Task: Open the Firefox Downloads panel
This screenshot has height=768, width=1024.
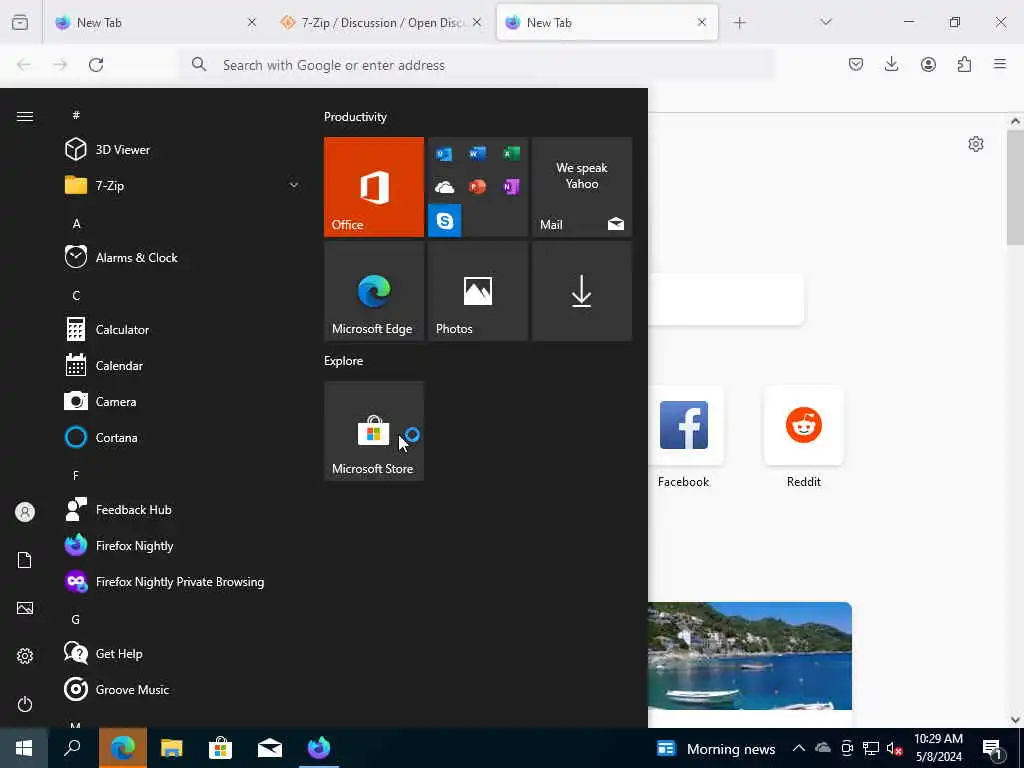Action: 891,64
